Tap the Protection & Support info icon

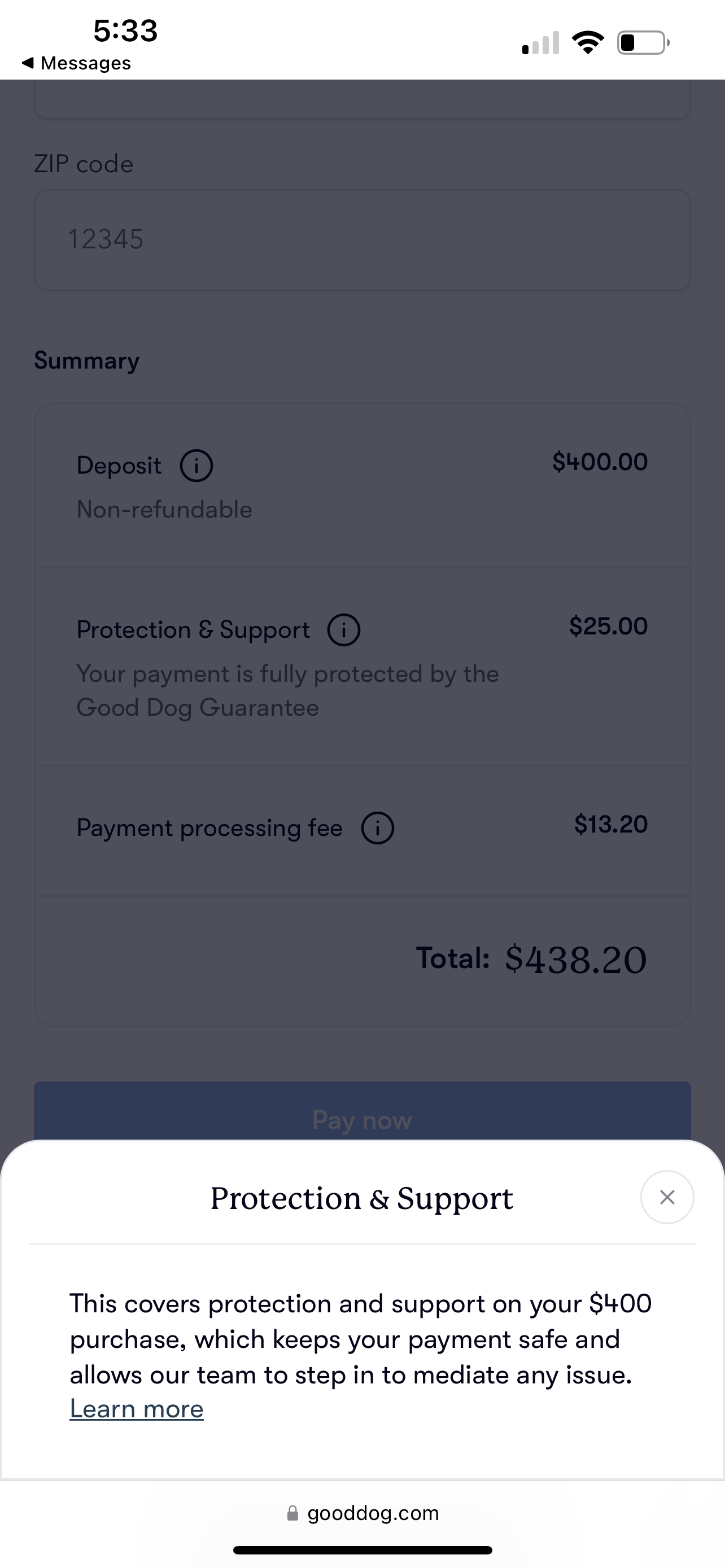tap(344, 630)
